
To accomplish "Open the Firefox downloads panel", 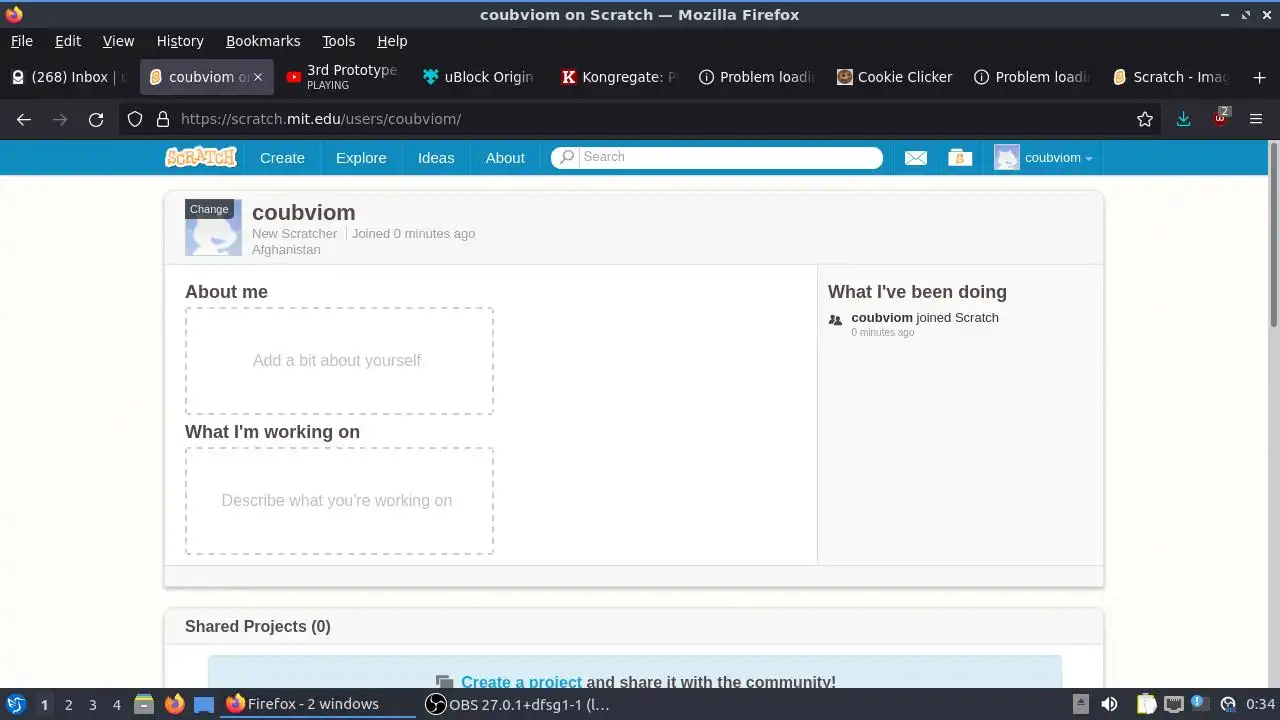I will [x=1184, y=119].
